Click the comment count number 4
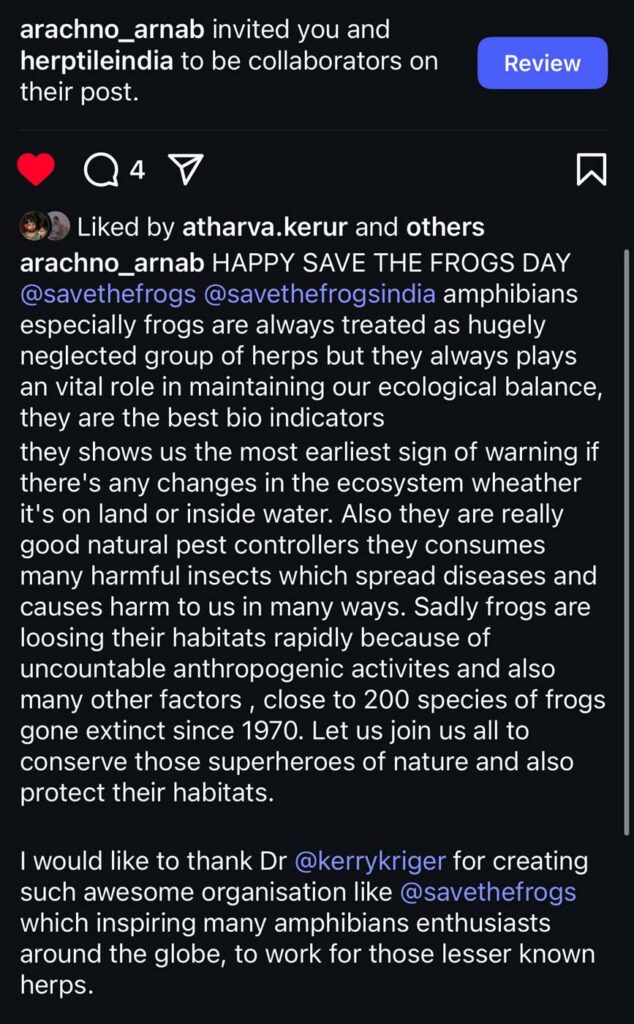Viewport: 634px width, 1024px height. tap(136, 170)
